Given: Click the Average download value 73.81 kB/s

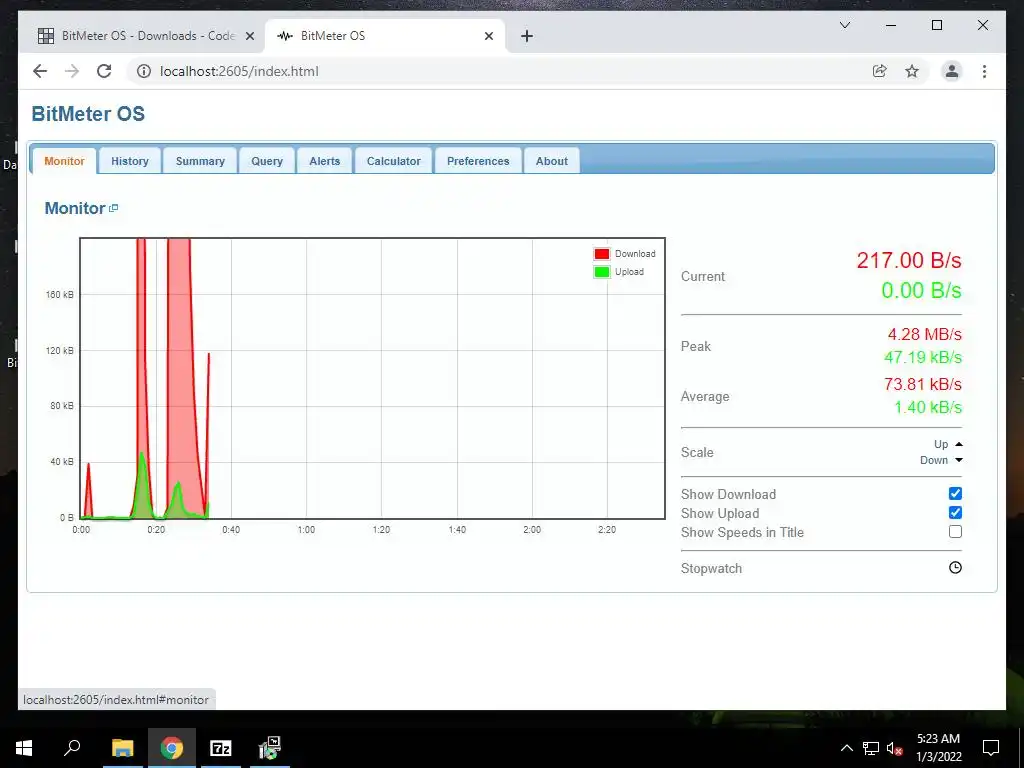Looking at the screenshot, I should [922, 384].
